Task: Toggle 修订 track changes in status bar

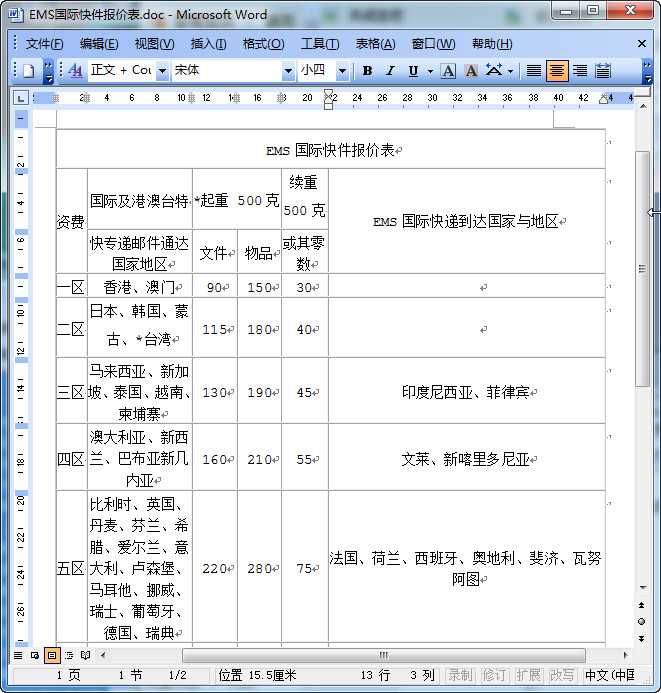Action: point(494,675)
